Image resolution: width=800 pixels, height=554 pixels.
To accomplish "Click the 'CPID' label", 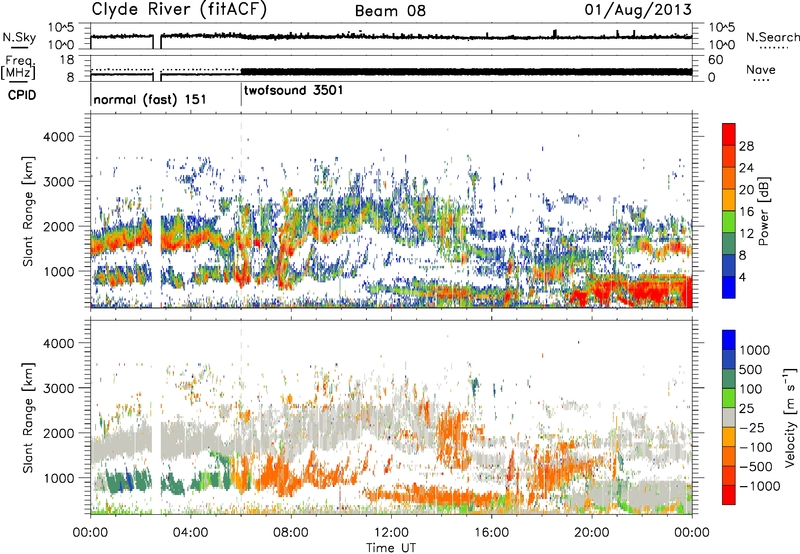I will [x=22, y=95].
